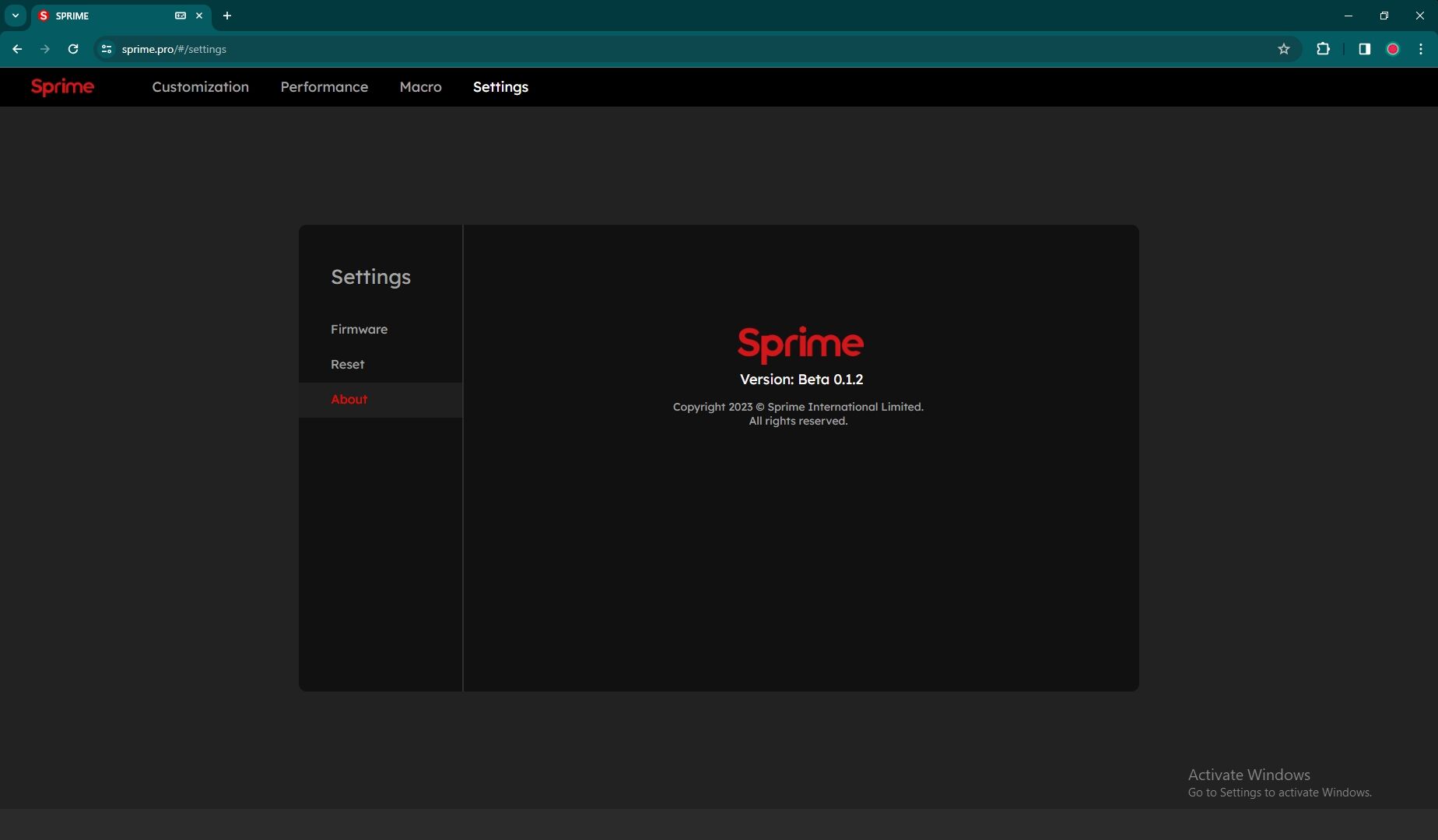Screen dimensions: 1438x840
Task: Reload the sprime.pro page
Action: point(73,49)
